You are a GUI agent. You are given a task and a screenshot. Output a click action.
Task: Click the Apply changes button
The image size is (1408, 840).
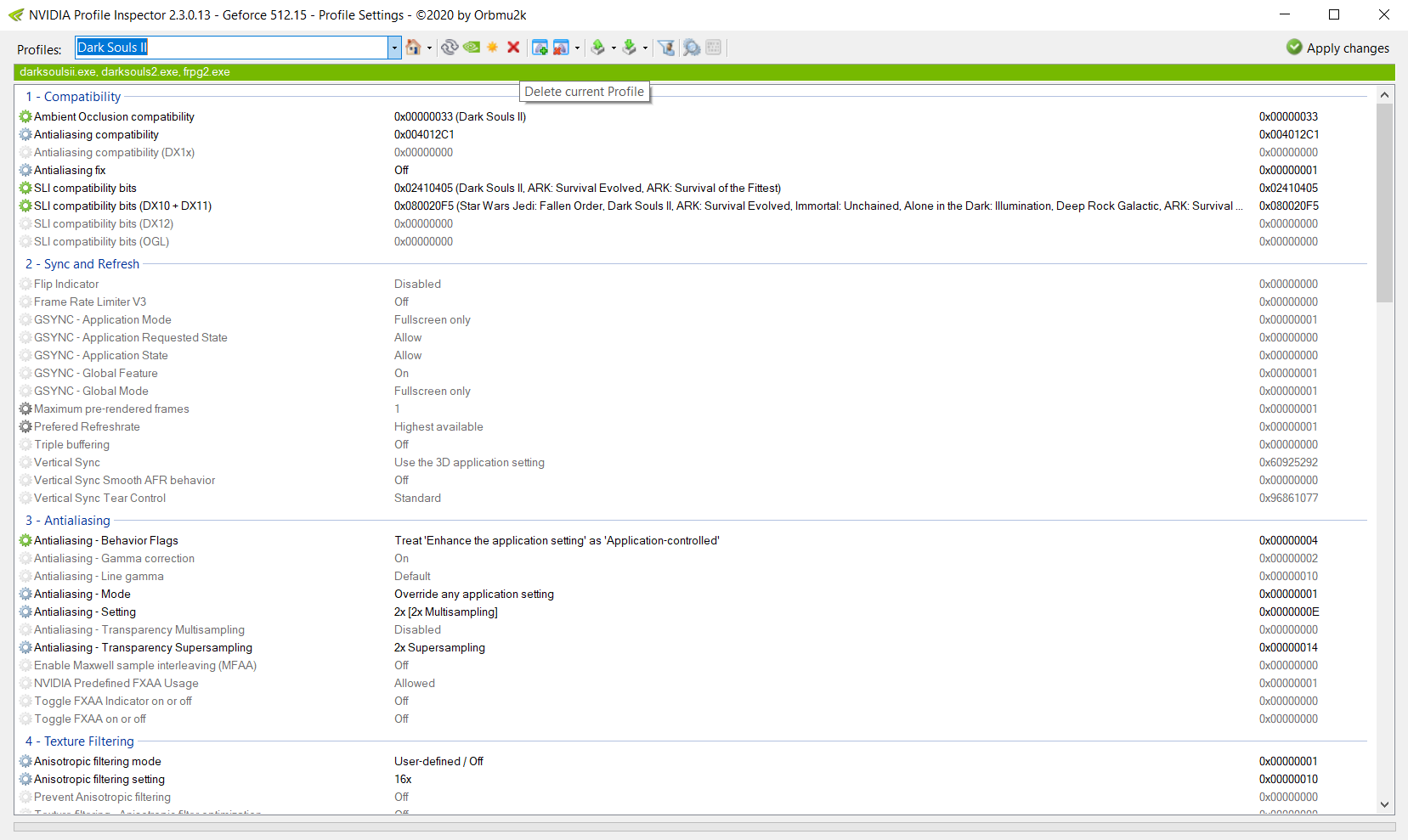(1338, 48)
